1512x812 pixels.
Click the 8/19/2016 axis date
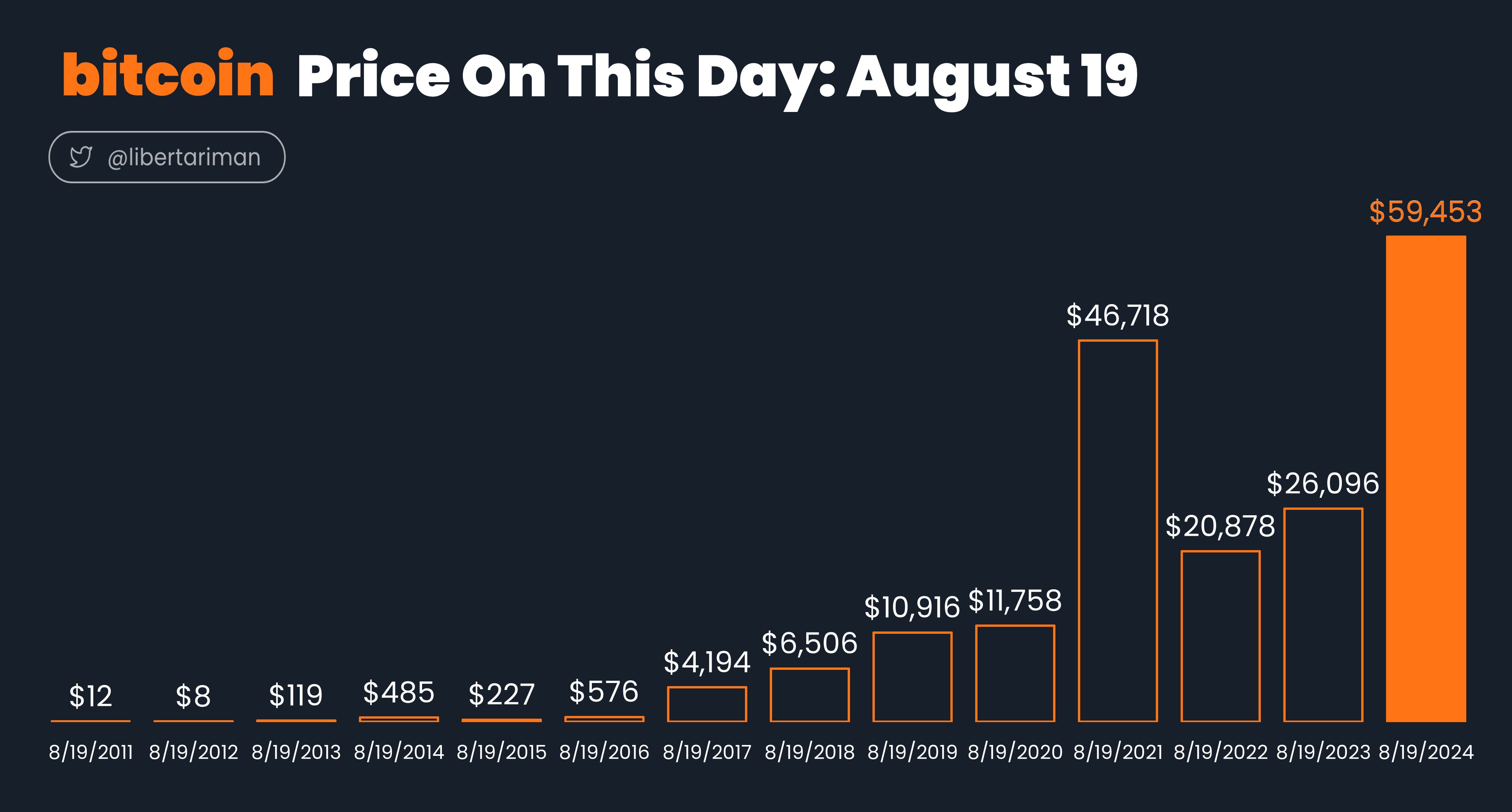point(604,752)
